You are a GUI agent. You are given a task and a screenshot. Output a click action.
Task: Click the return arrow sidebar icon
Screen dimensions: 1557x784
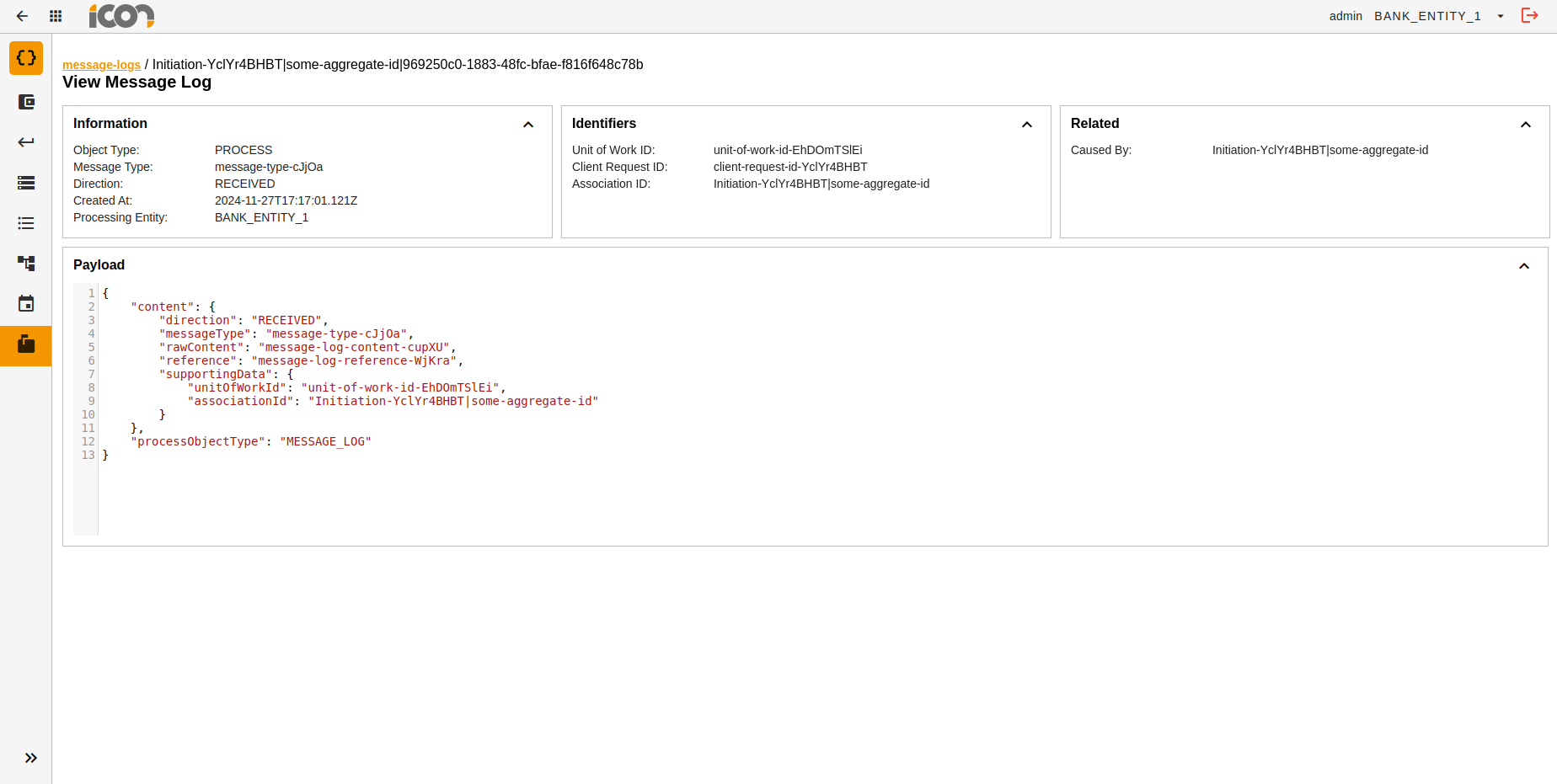coord(26,142)
